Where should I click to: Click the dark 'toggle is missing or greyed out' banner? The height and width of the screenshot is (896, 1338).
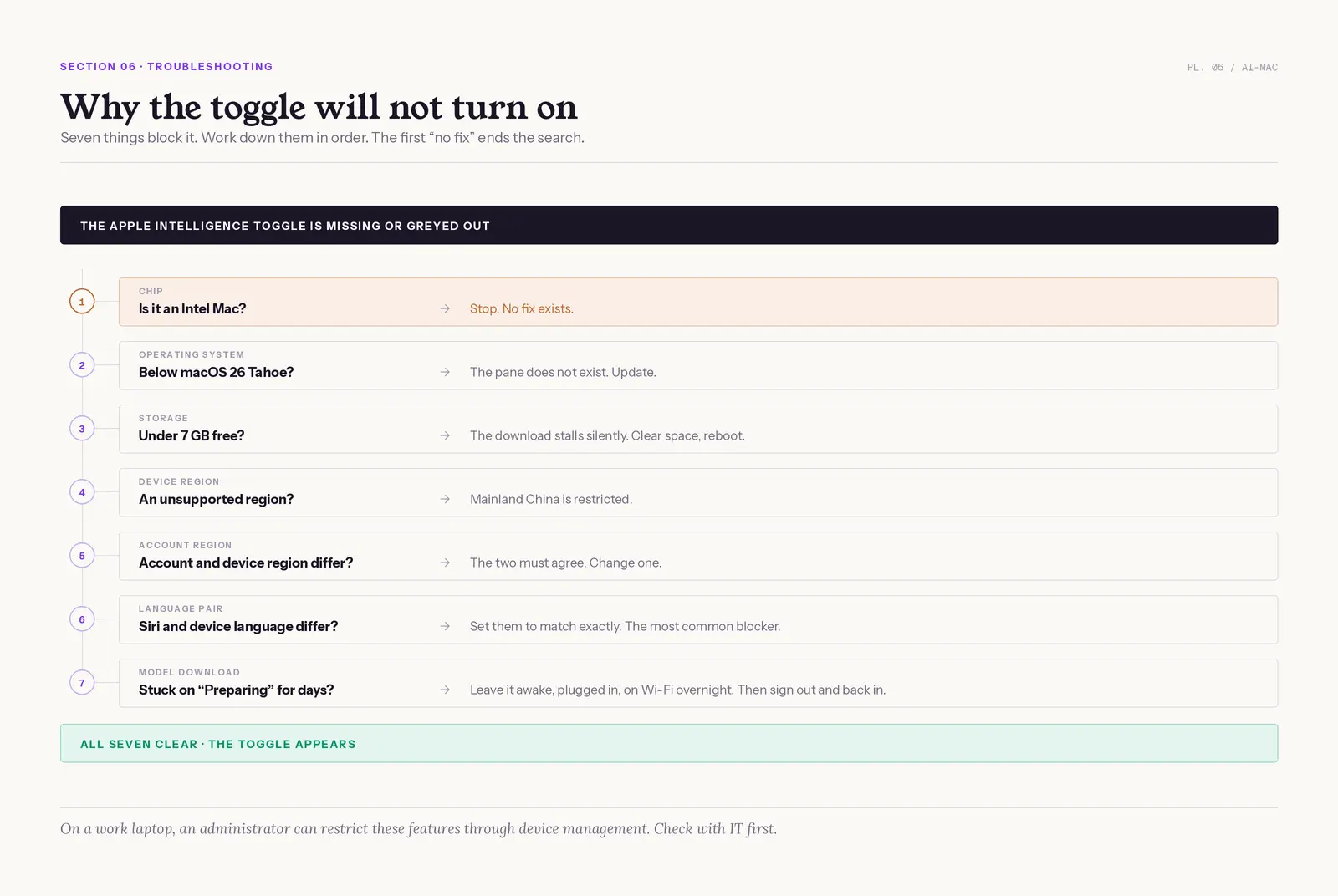[669, 225]
